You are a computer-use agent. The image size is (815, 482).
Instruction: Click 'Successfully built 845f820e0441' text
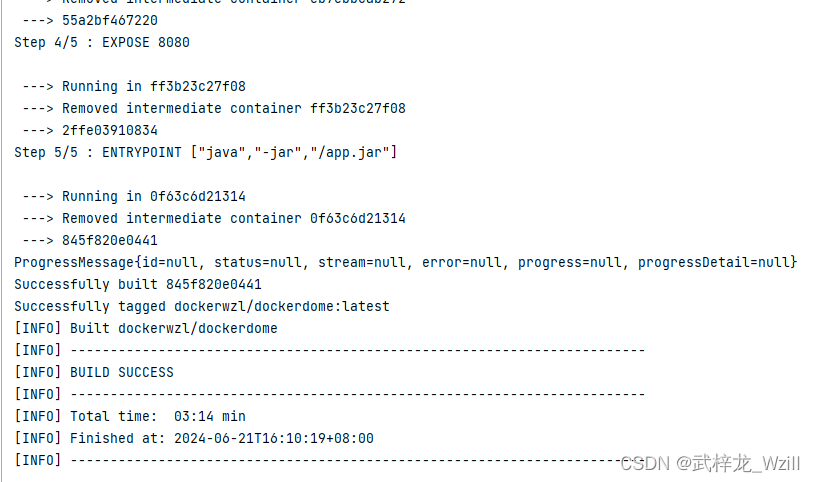(138, 284)
